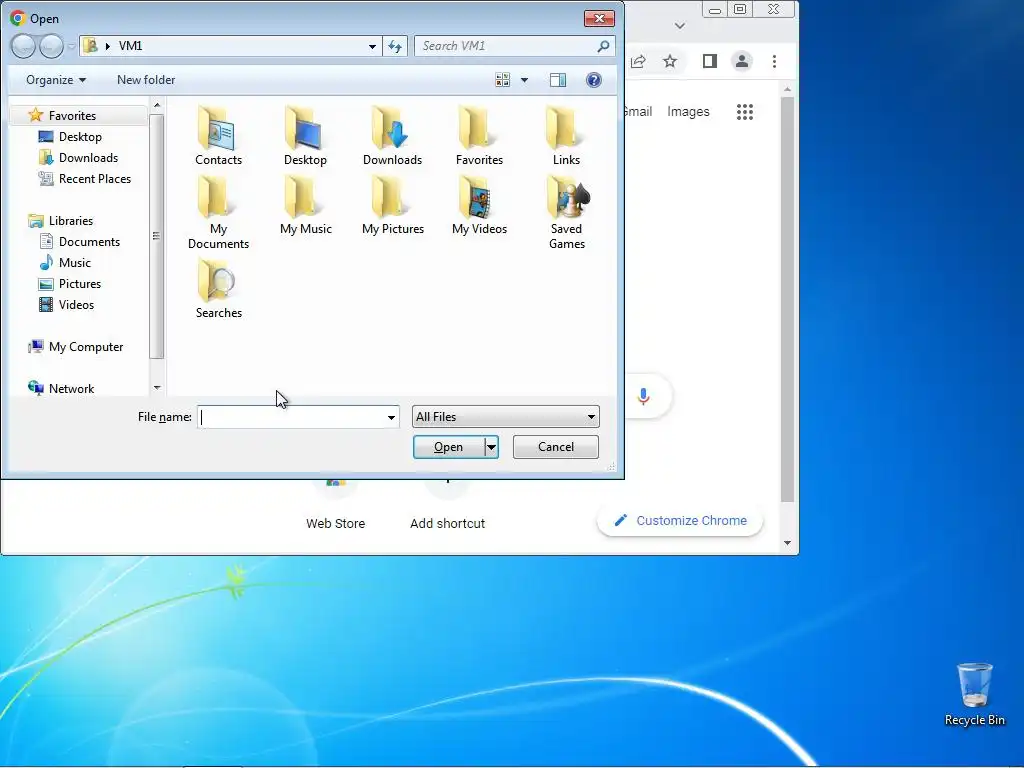1024x768 pixels.
Task: Select the My Videos folder
Action: [479, 206]
